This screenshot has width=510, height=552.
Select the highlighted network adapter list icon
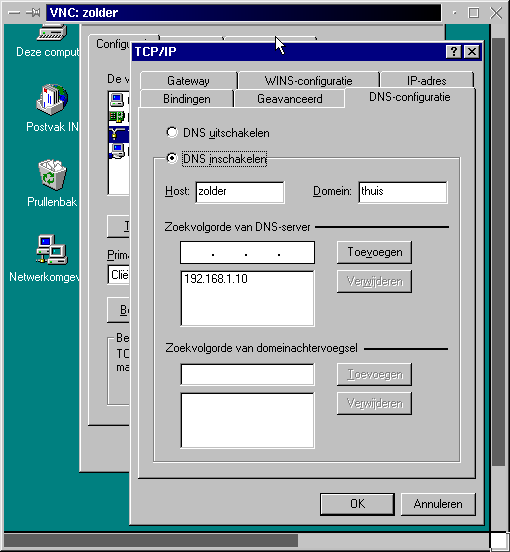tap(117, 134)
